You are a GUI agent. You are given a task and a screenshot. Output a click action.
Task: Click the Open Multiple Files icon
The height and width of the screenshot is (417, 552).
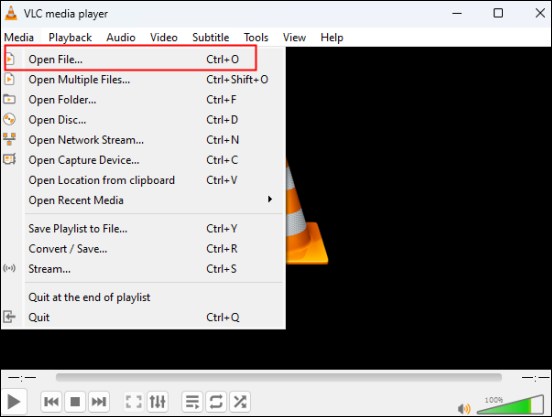[10, 79]
